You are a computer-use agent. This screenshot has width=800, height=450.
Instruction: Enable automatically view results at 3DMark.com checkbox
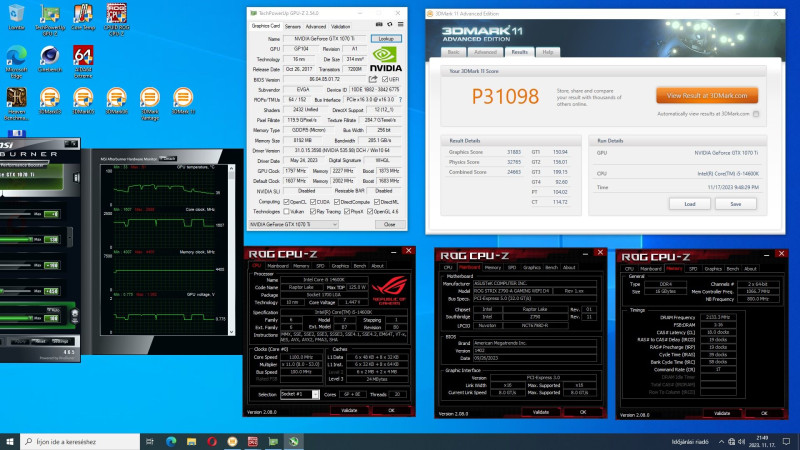tap(756, 114)
